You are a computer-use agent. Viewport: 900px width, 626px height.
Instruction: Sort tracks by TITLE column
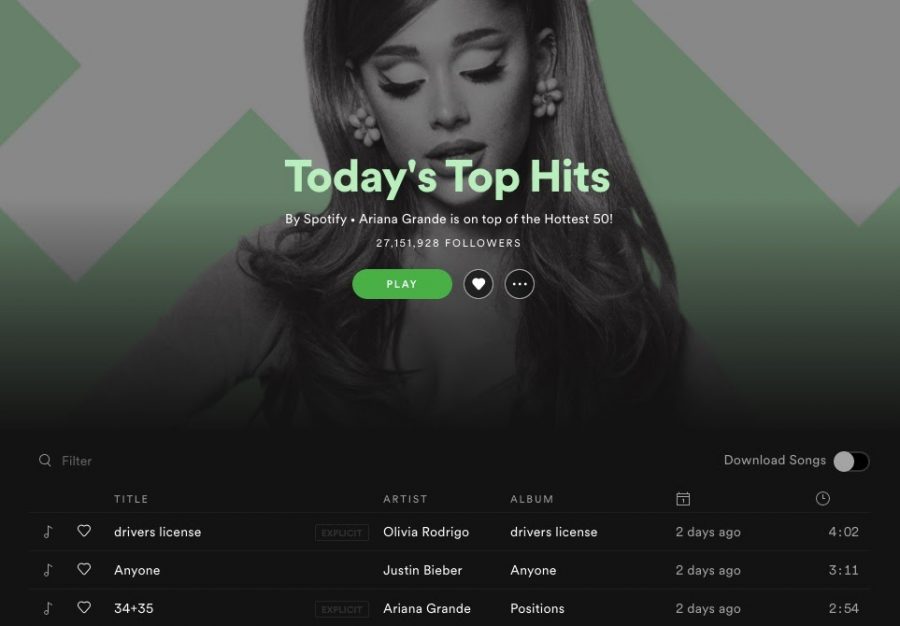tap(131, 499)
